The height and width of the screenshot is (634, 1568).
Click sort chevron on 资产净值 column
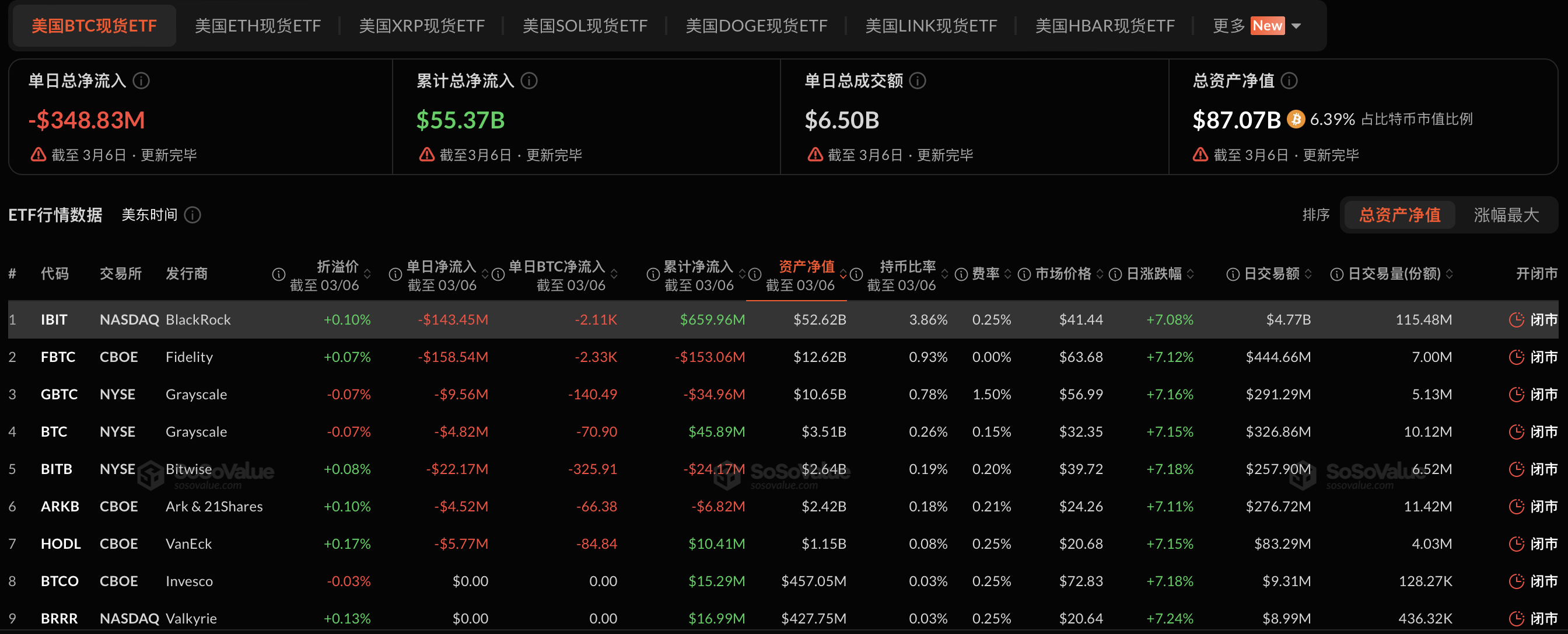pyautogui.click(x=844, y=274)
